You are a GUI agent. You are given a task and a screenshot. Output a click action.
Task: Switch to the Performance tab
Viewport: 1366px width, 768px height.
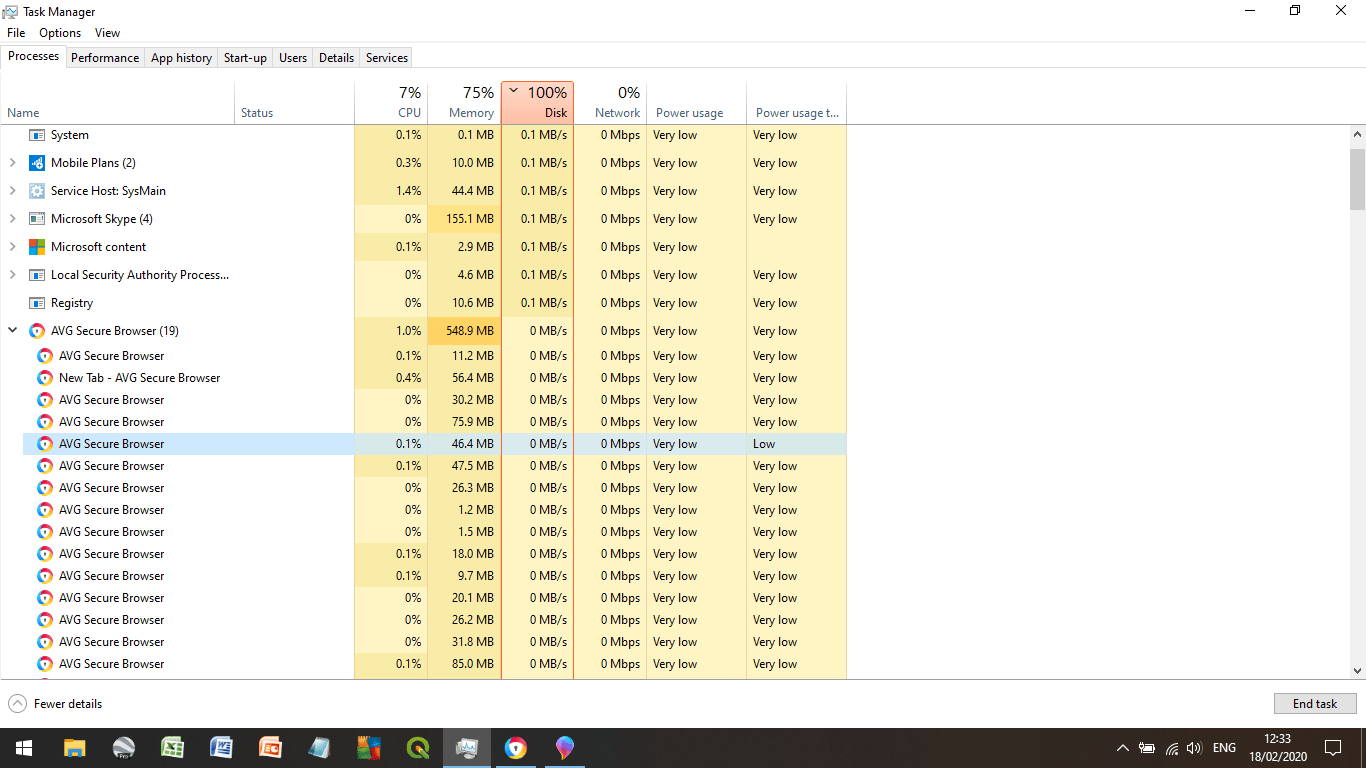[x=104, y=57]
